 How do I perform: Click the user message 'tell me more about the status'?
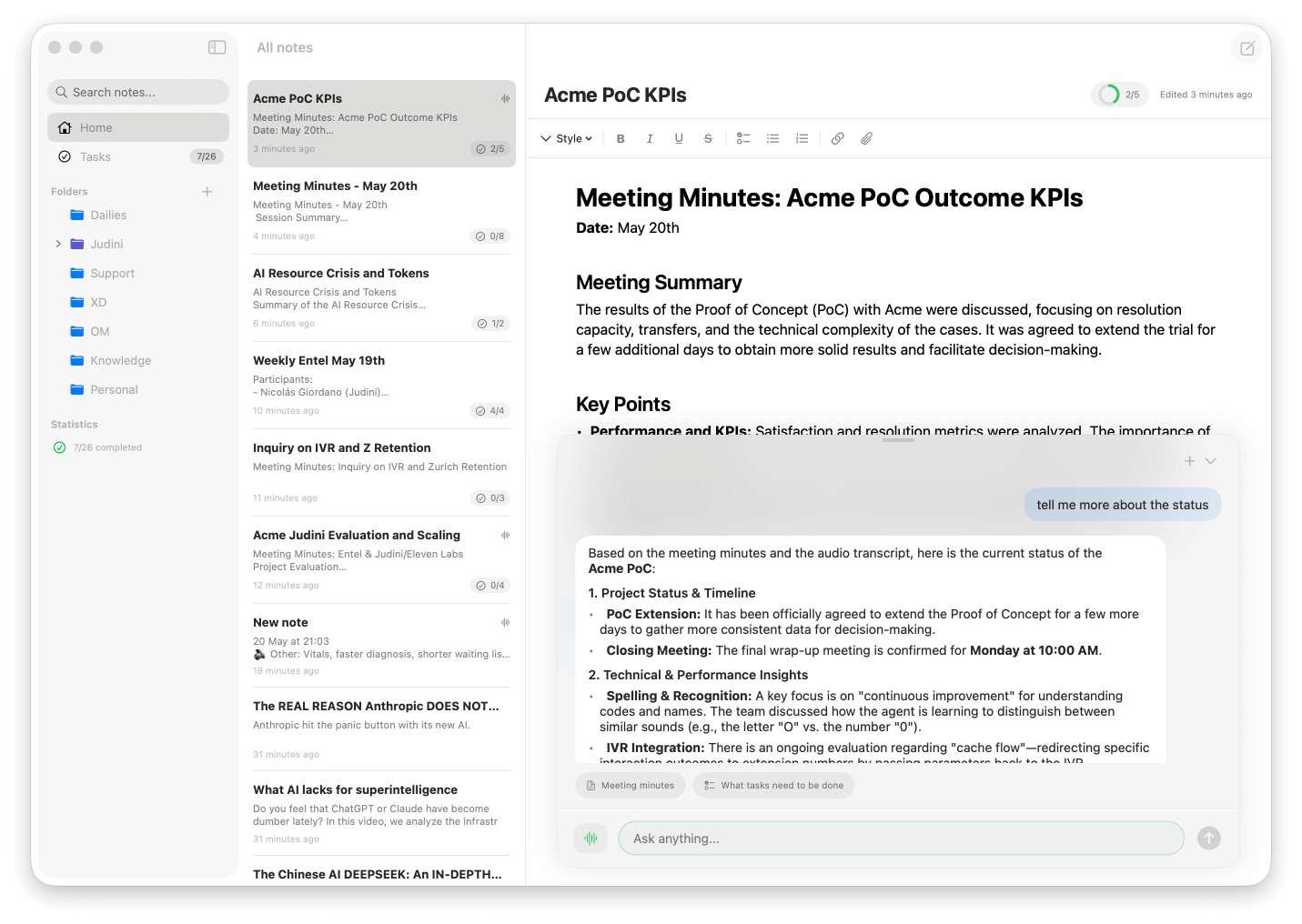coord(1123,505)
